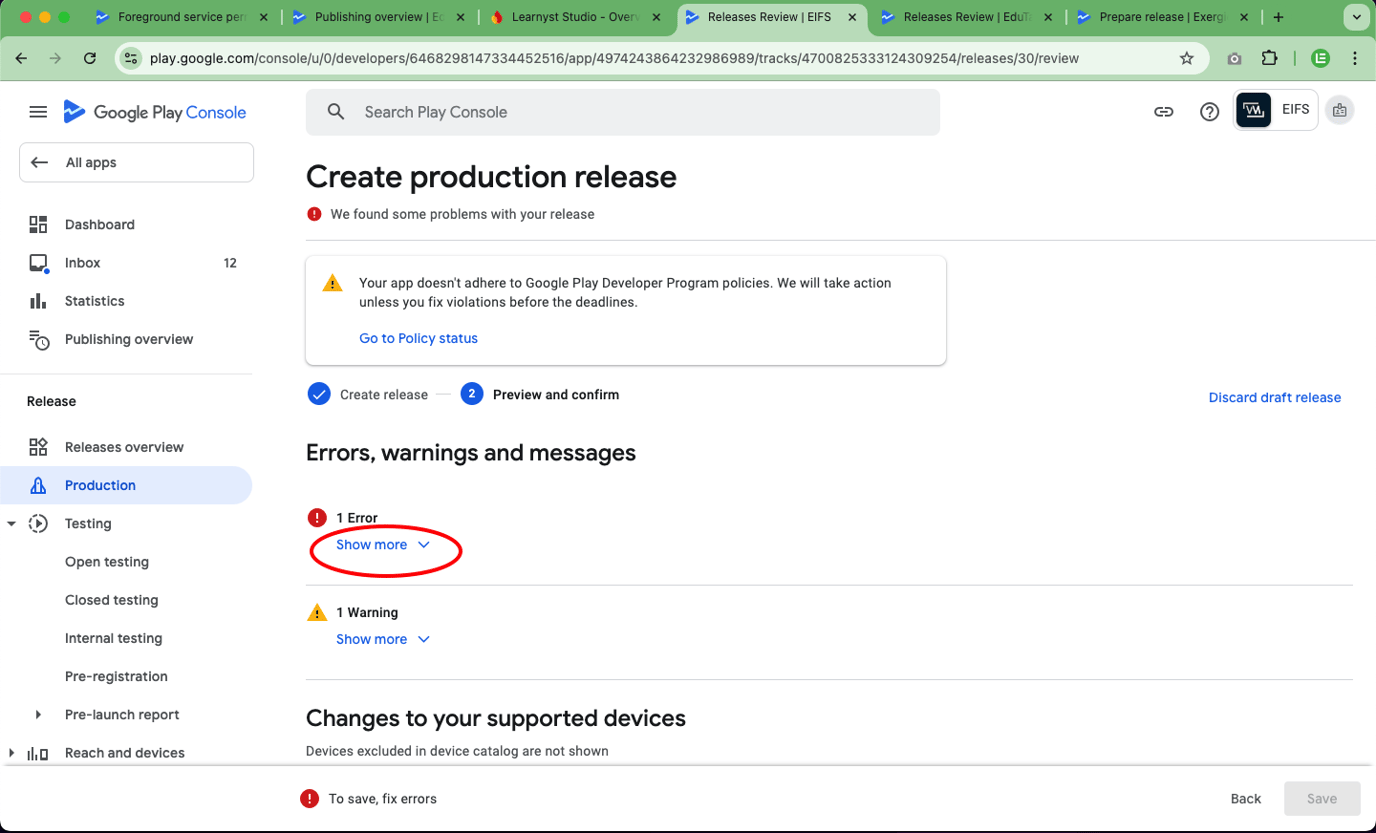Open Publishing overview in the sidebar
This screenshot has width=1376, height=833.
pyautogui.click(x=129, y=339)
